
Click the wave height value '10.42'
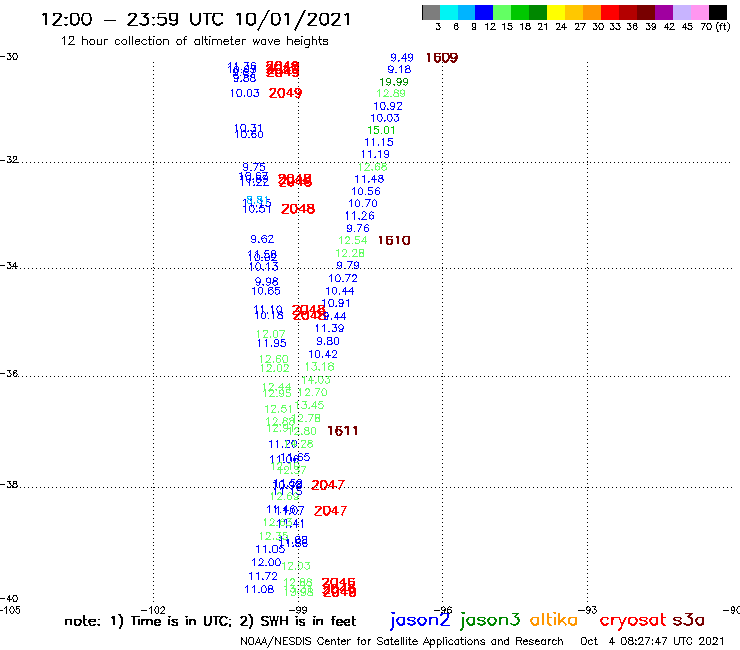(323, 354)
